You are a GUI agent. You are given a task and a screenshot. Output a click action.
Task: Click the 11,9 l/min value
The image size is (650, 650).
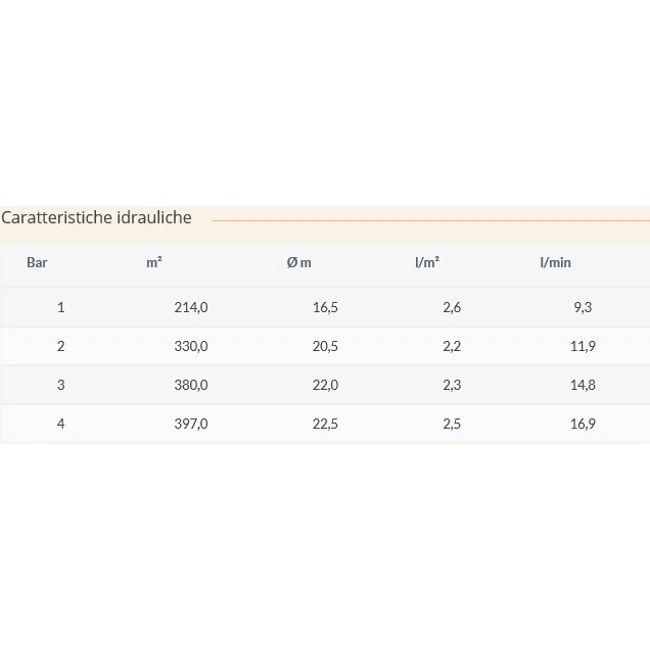pos(583,346)
